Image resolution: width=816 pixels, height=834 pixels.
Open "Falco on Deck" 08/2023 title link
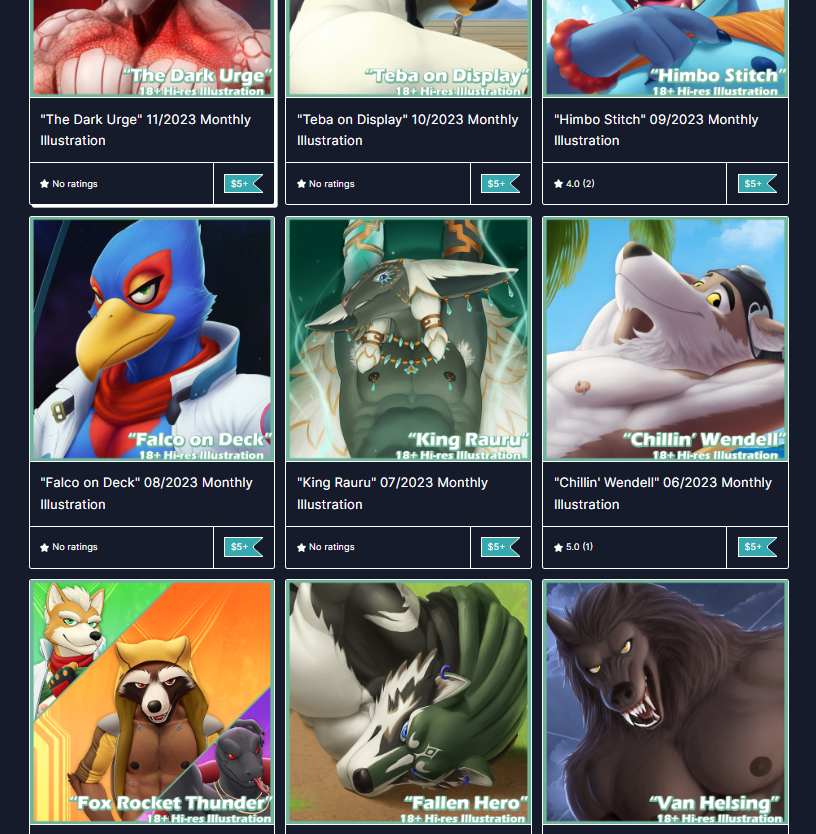(146, 494)
